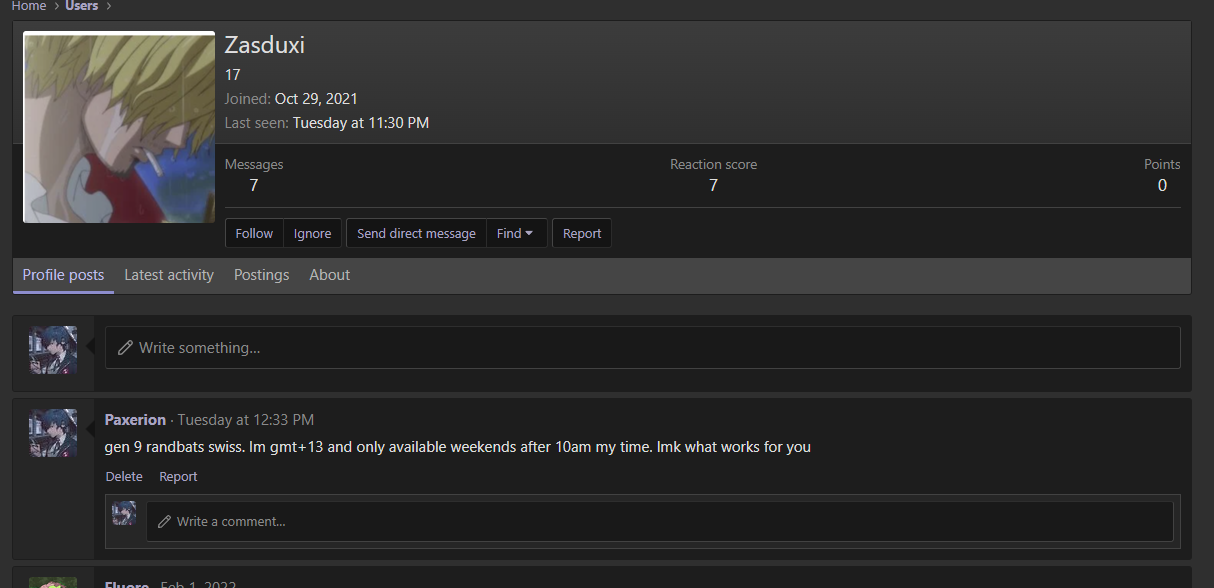Image resolution: width=1214 pixels, height=588 pixels.
Task: Click small avatar next to comment box
Action: (124, 513)
